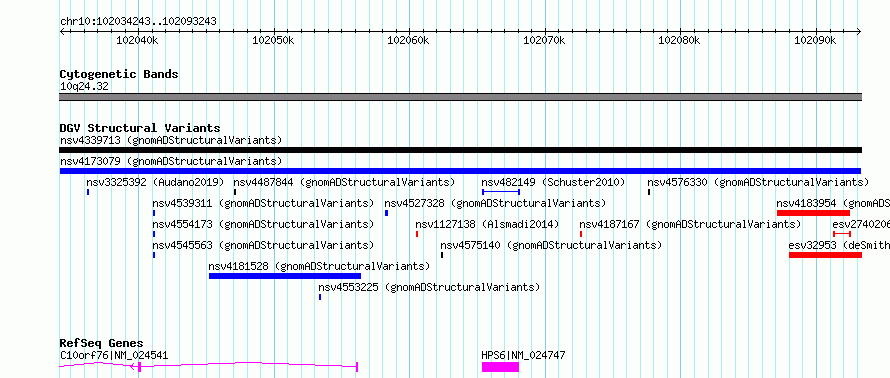Image resolution: width=890 pixels, height=378 pixels.
Task: Open the nsv4576330 variant label
Action: (x=758, y=182)
